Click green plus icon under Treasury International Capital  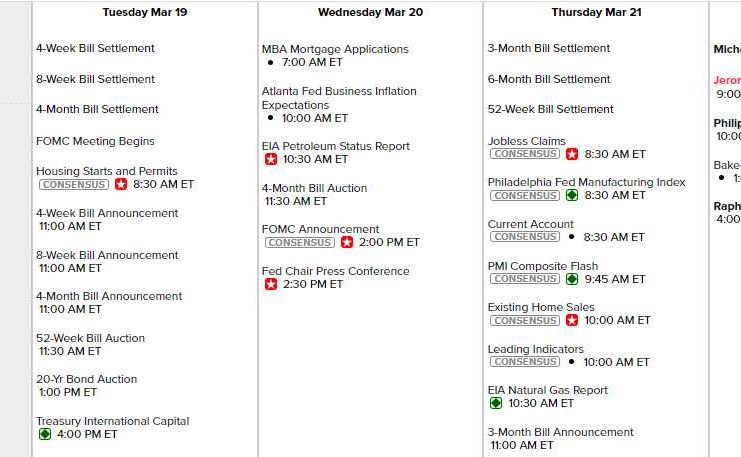pos(44,434)
